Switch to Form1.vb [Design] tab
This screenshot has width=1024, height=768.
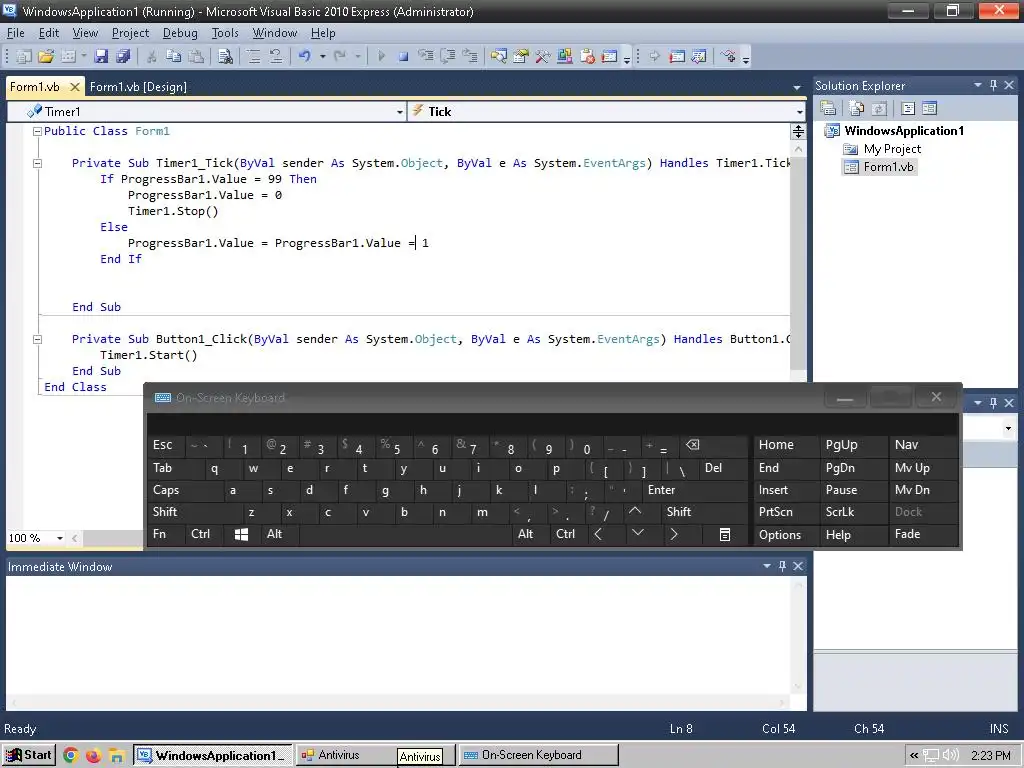138,87
